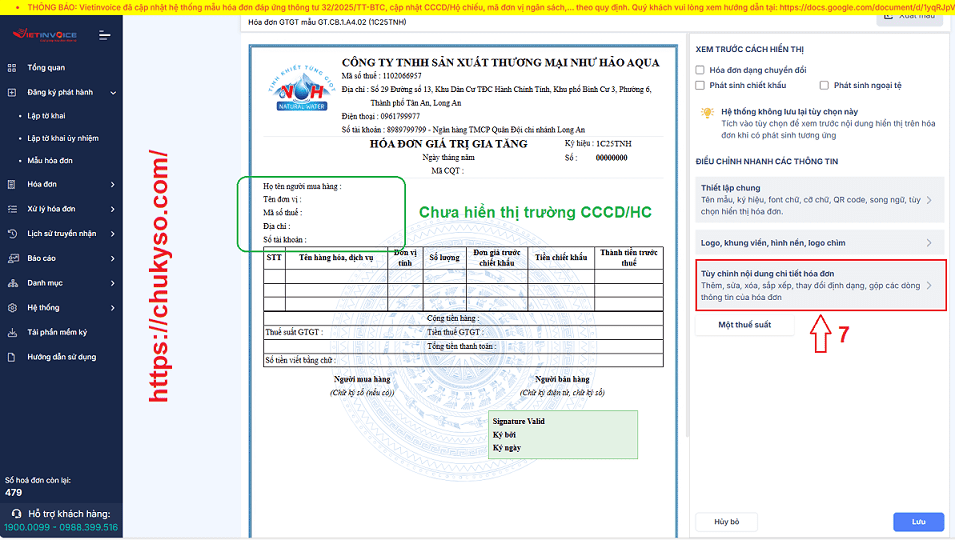The image size is (955, 540).
Task: Click the Hướng dẫn sử dụng file icon
Action: point(12,357)
